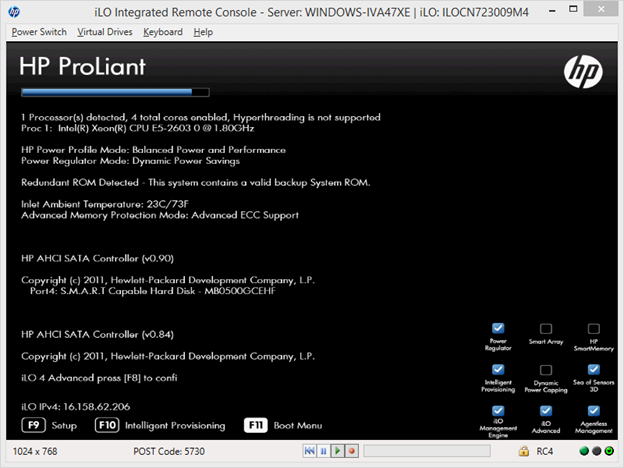Click the POST Code: 5730 text
The height and width of the screenshot is (468, 624).
tap(169, 451)
